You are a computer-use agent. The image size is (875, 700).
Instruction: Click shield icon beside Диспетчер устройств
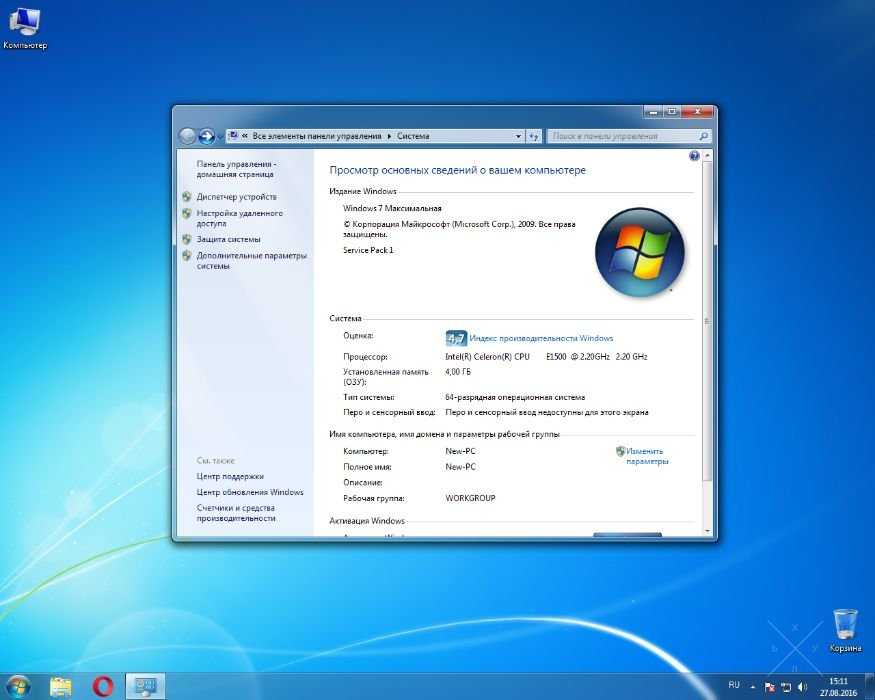187,197
